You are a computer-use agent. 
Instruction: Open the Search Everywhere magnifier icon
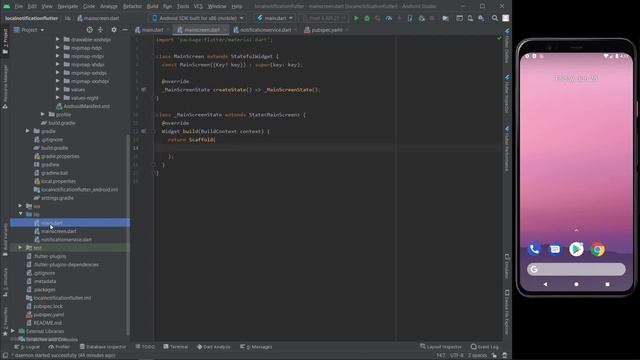495,18
